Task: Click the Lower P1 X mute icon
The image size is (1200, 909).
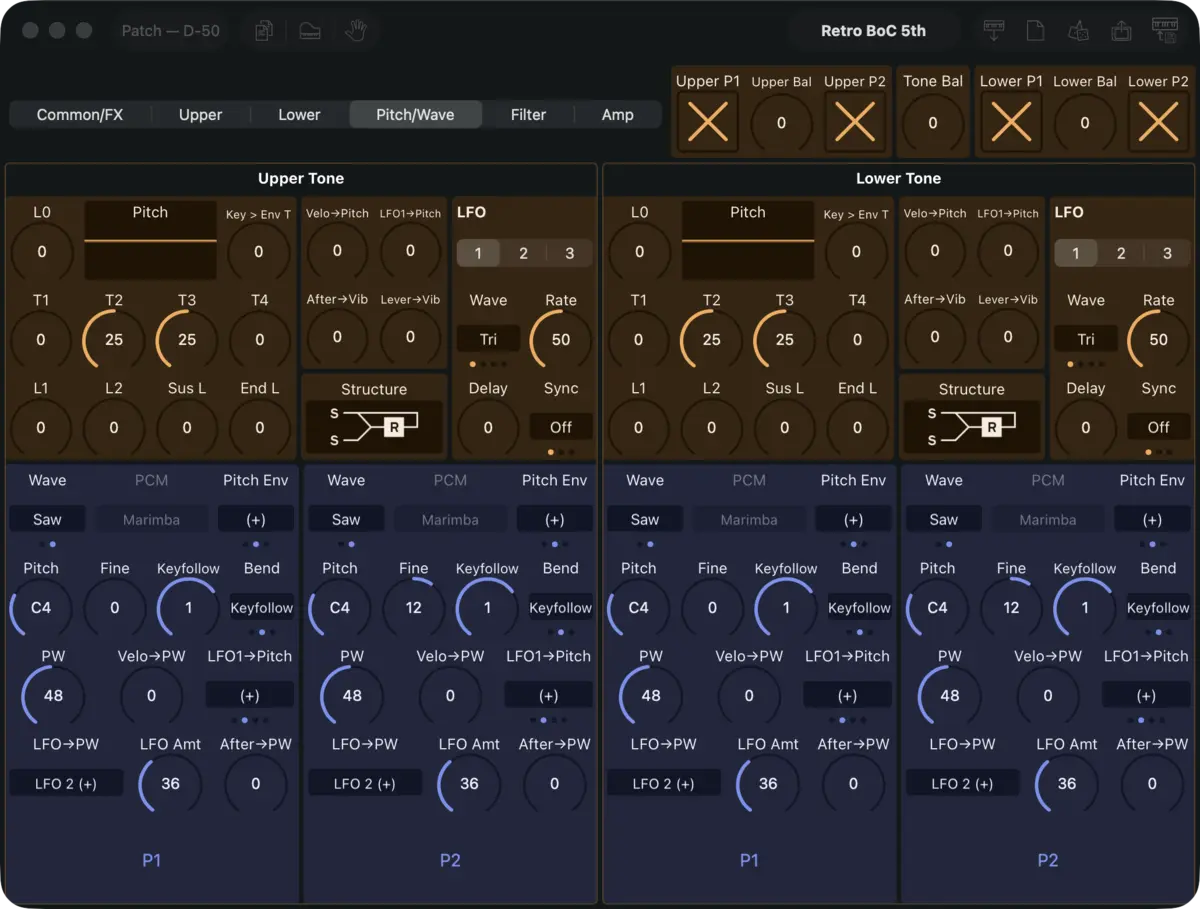Action: (x=1011, y=123)
